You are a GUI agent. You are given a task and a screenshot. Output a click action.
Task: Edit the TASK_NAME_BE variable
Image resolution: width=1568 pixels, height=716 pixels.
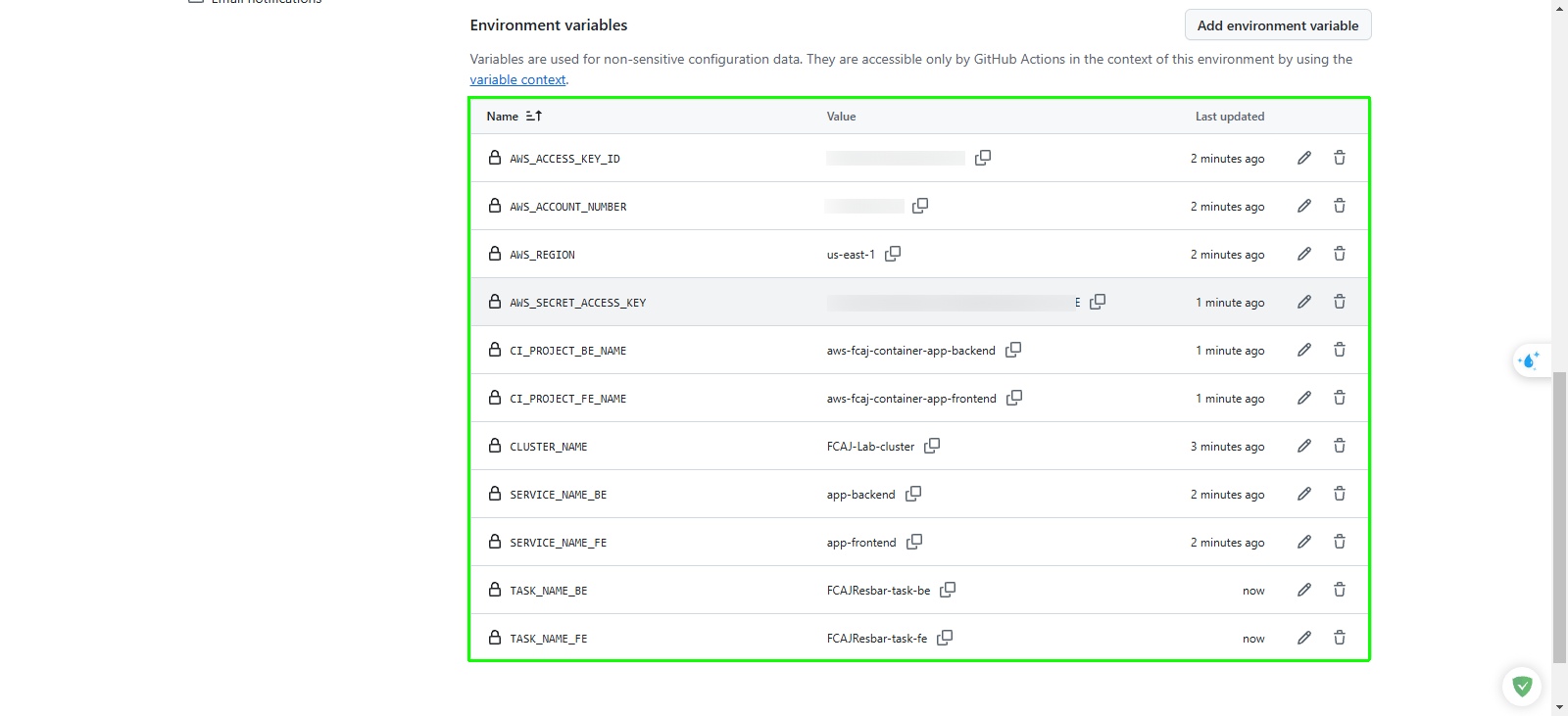pyautogui.click(x=1304, y=590)
